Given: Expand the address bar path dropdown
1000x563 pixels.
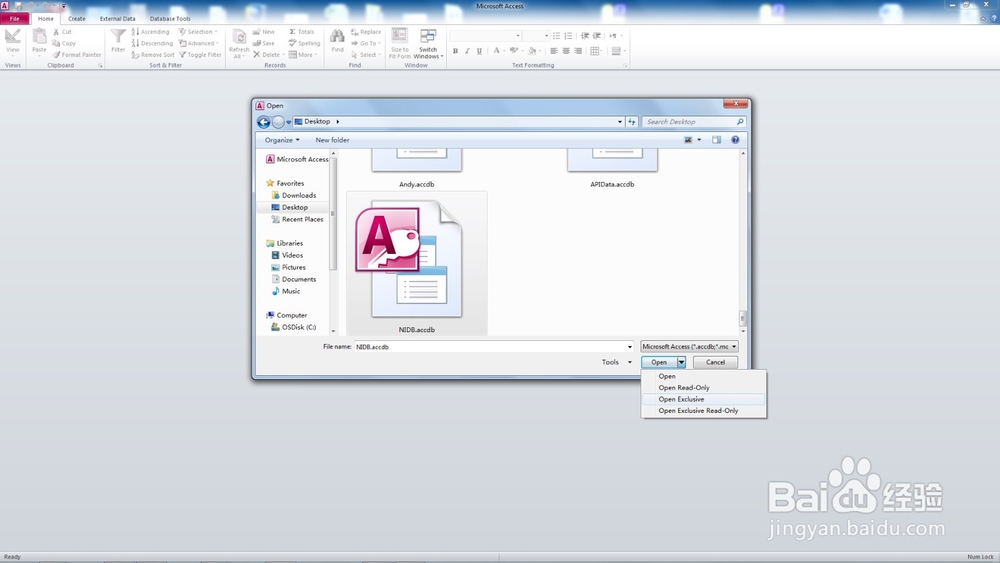Looking at the screenshot, I should (619, 122).
